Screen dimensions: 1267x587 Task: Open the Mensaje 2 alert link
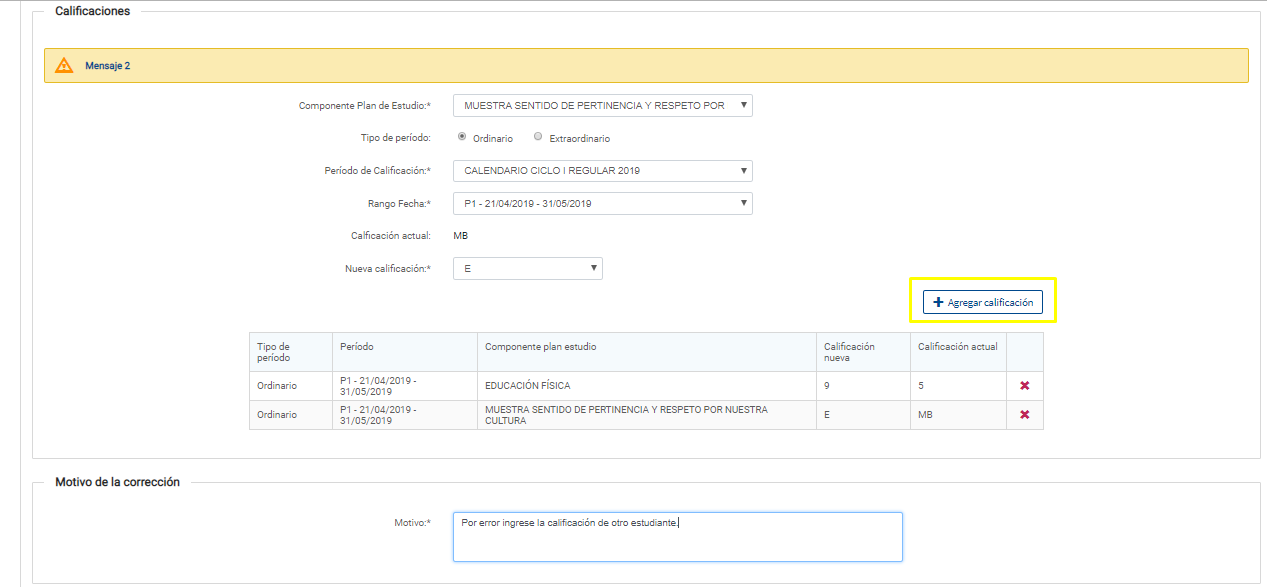tap(107, 66)
